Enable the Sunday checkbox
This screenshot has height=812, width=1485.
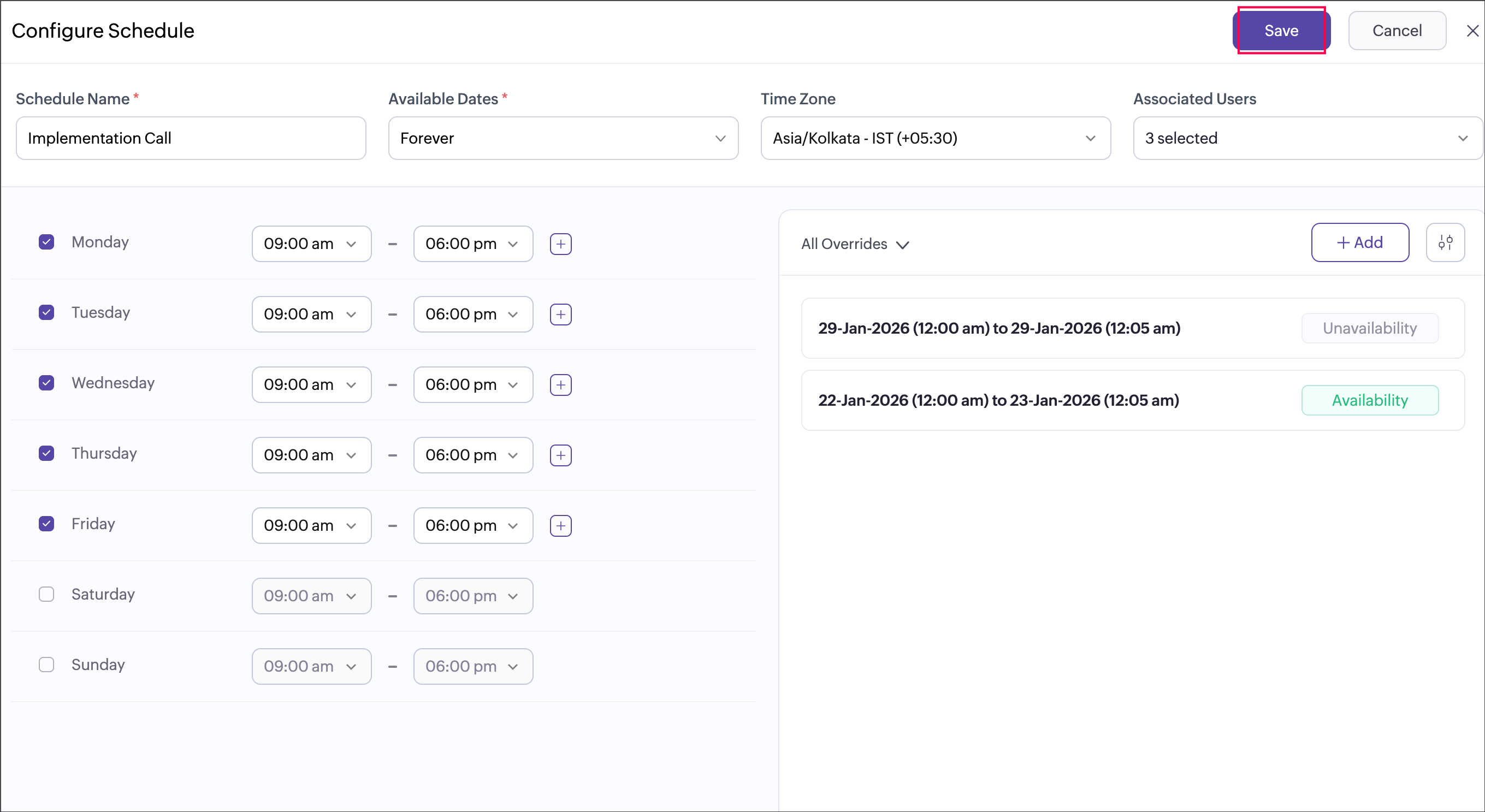click(46, 665)
